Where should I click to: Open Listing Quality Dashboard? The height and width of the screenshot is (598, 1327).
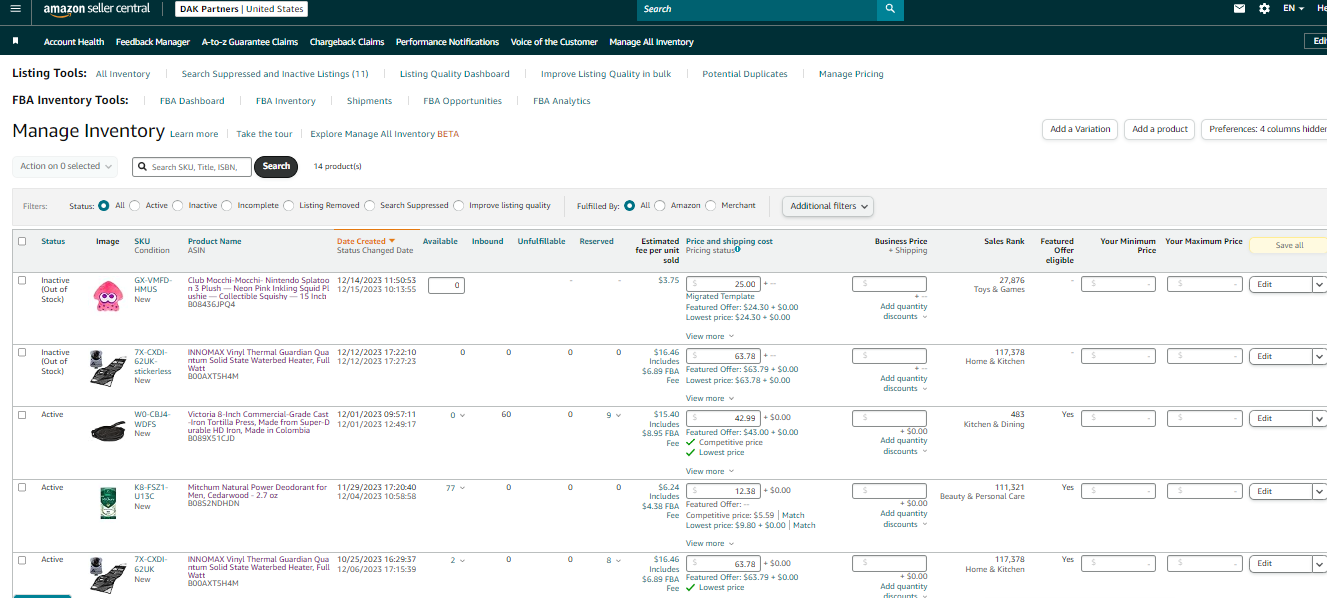coord(455,74)
